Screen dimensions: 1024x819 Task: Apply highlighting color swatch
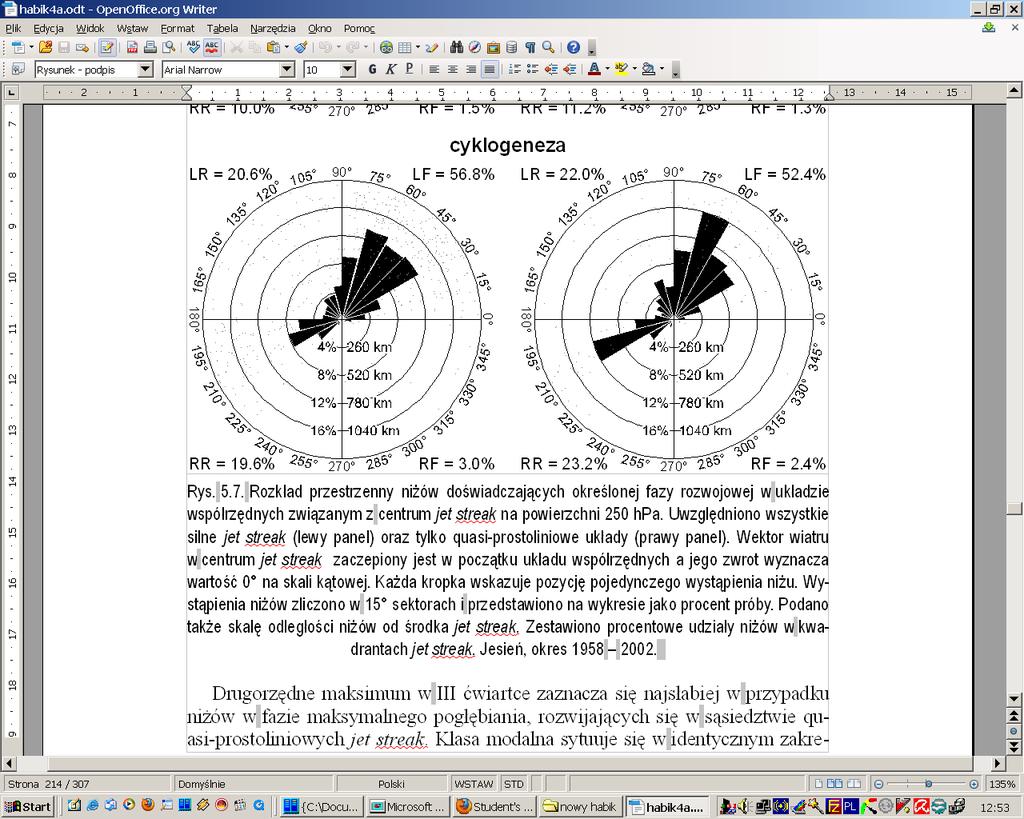[x=621, y=69]
